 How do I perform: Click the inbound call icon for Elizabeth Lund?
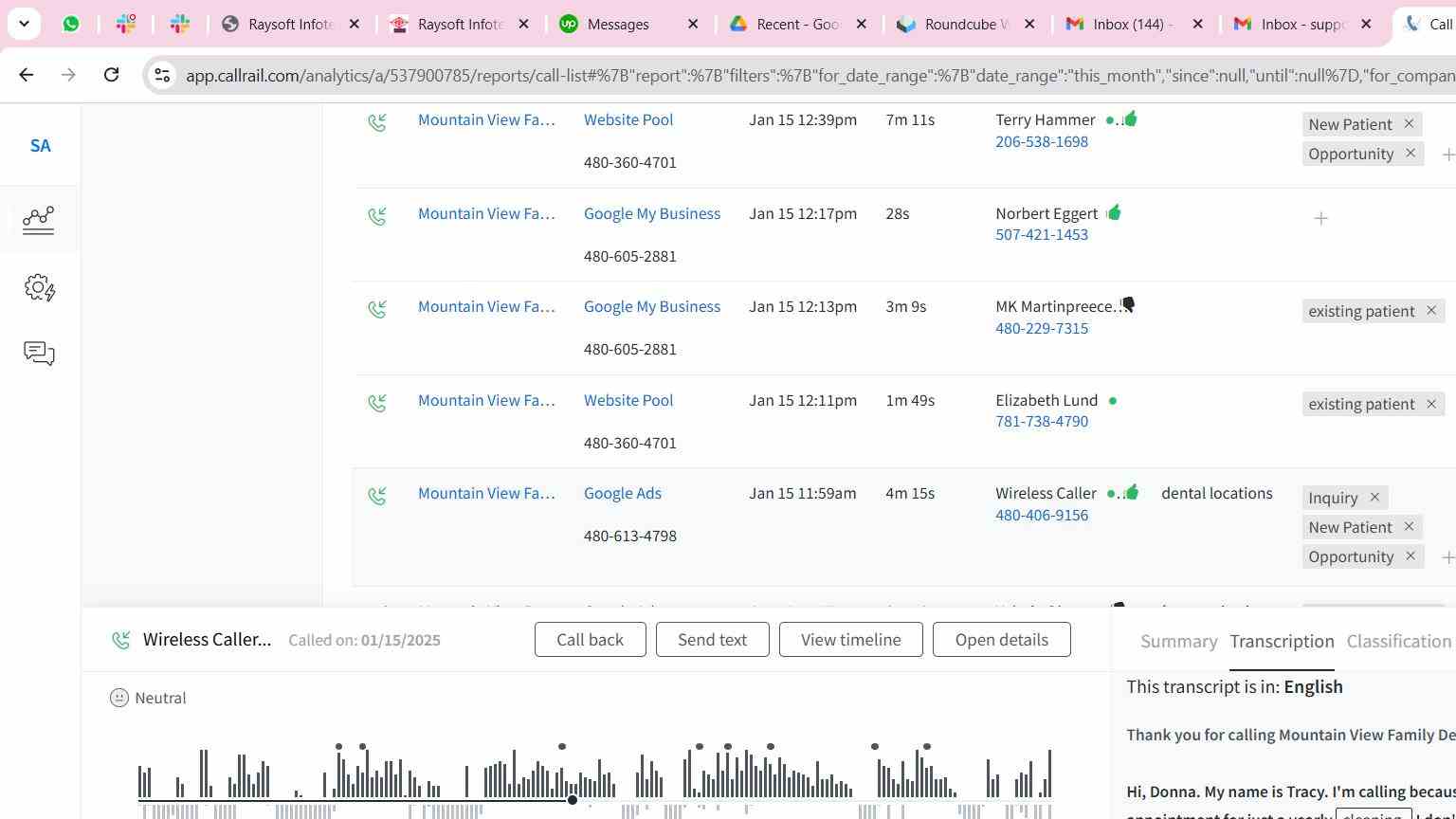pos(377,403)
